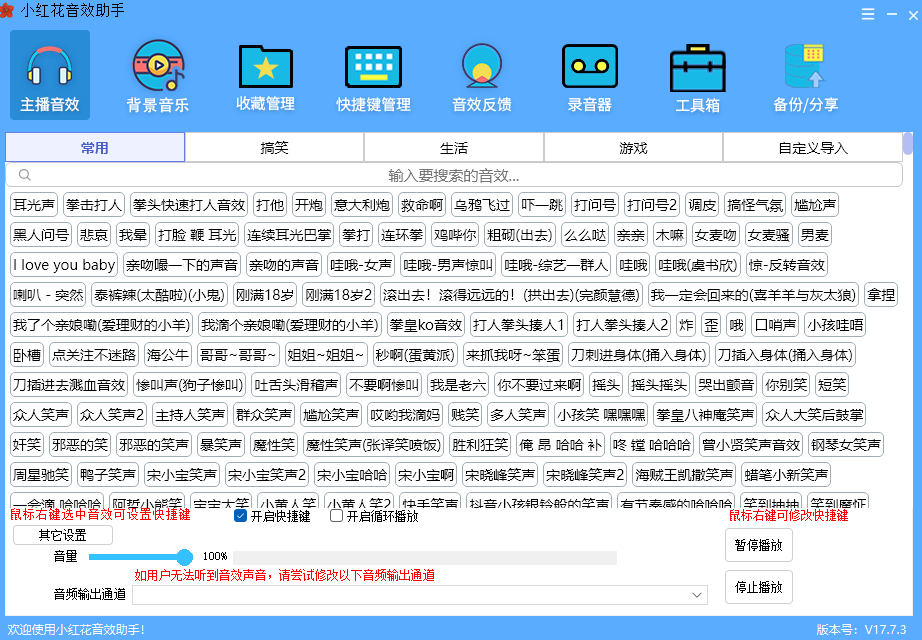Screen dimensions: 922x640
Task: Play the 尴尬声 sound effect
Action: click(815, 205)
